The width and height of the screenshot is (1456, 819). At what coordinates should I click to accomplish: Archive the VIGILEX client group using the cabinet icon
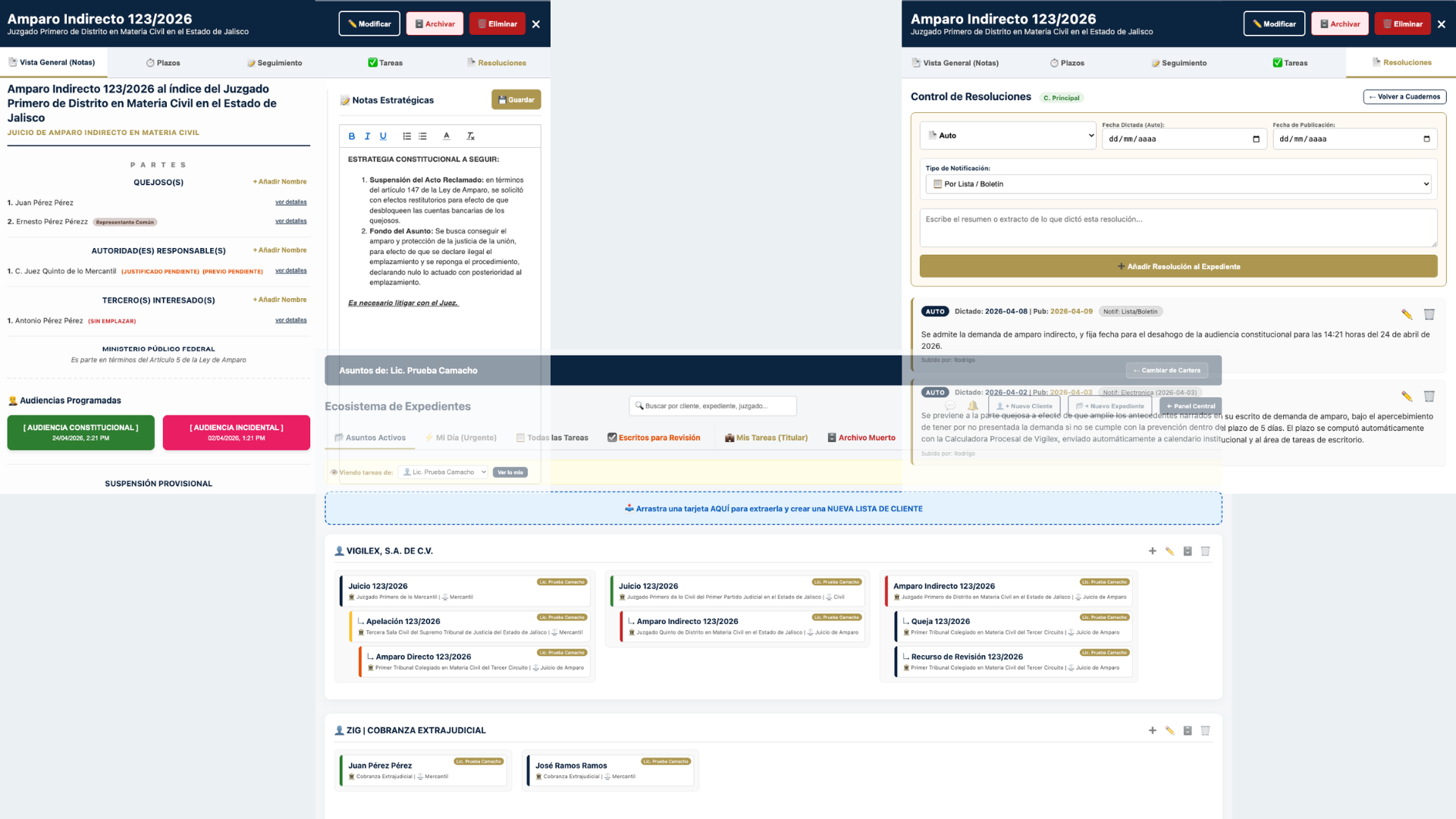[x=1187, y=551]
